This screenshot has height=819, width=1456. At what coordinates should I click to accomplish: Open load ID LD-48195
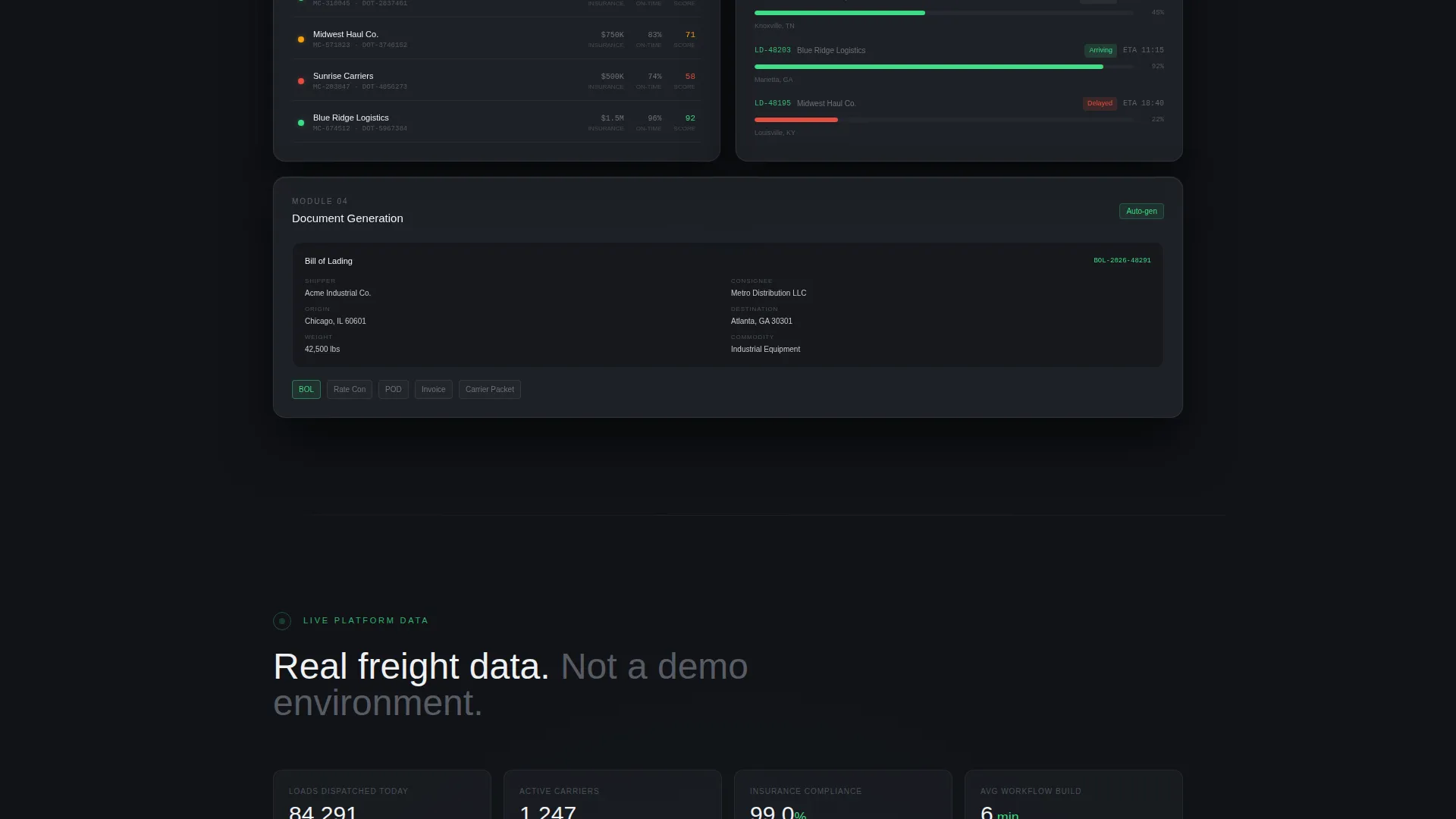click(x=773, y=103)
